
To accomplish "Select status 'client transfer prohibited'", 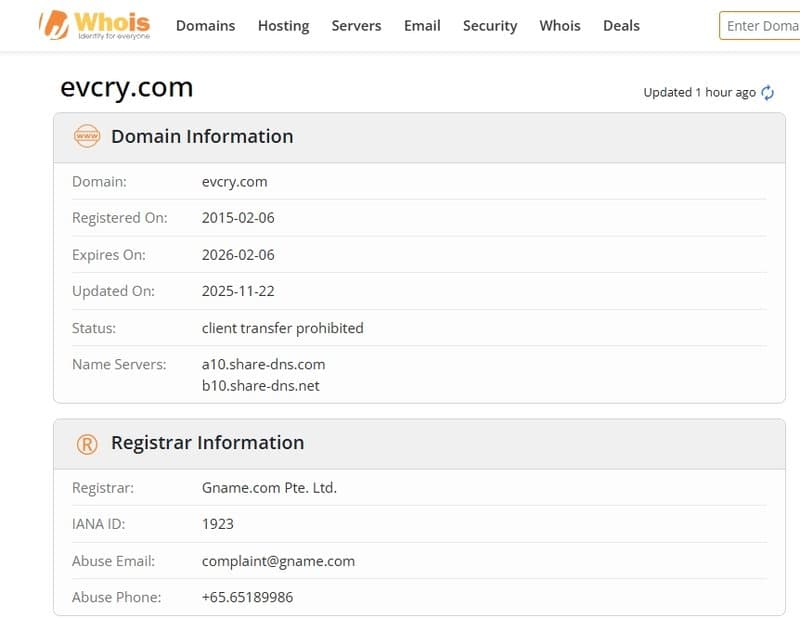I will point(283,328).
